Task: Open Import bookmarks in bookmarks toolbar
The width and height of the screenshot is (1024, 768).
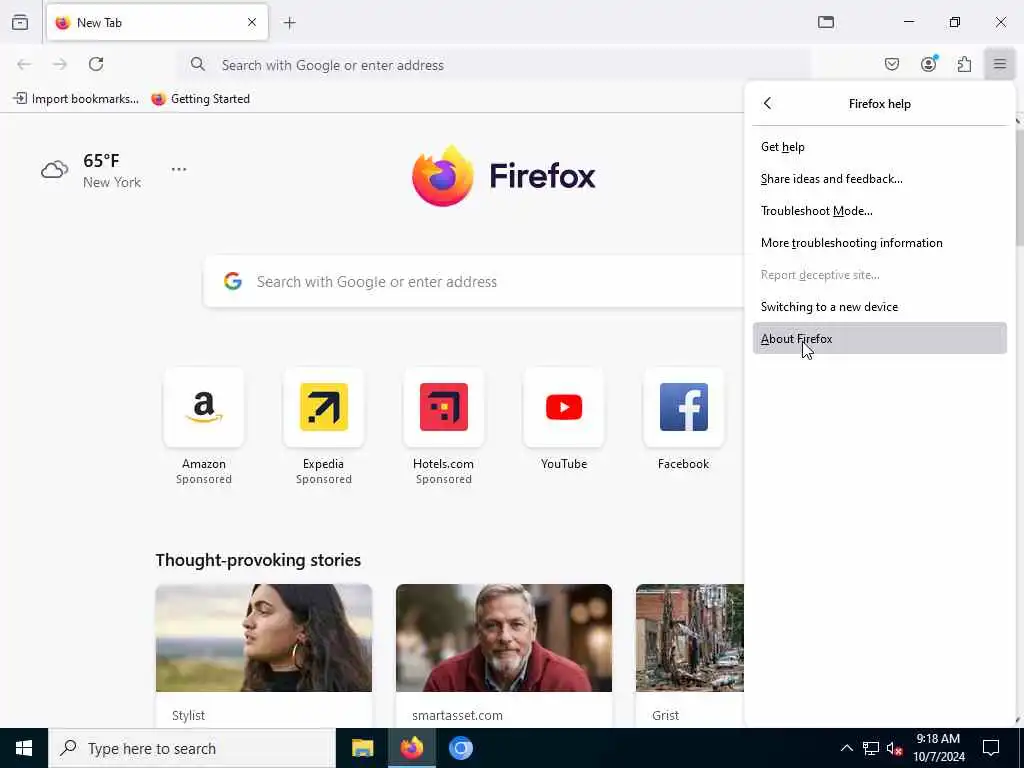Action: point(76,99)
